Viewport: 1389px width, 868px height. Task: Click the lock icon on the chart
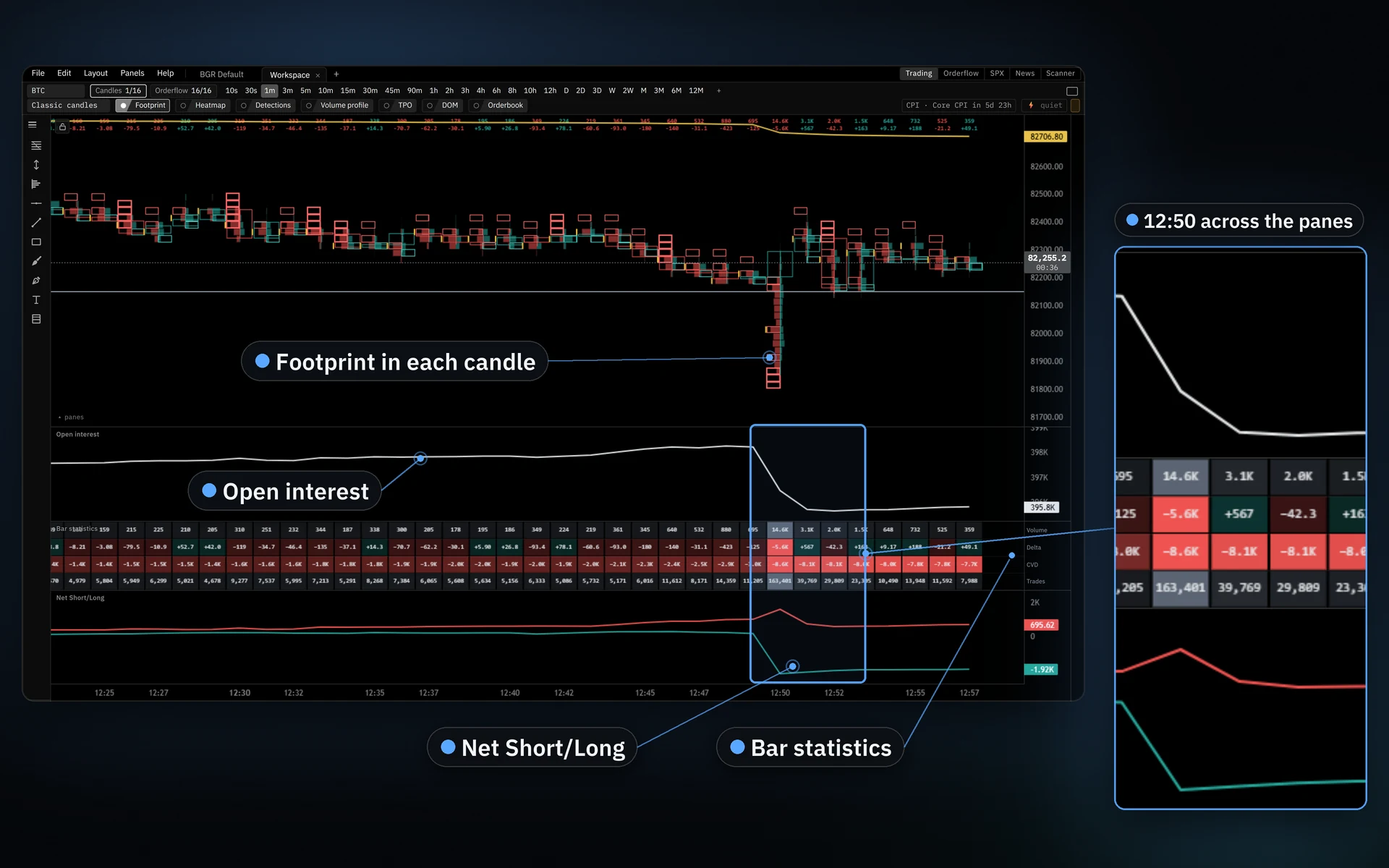pos(63,127)
